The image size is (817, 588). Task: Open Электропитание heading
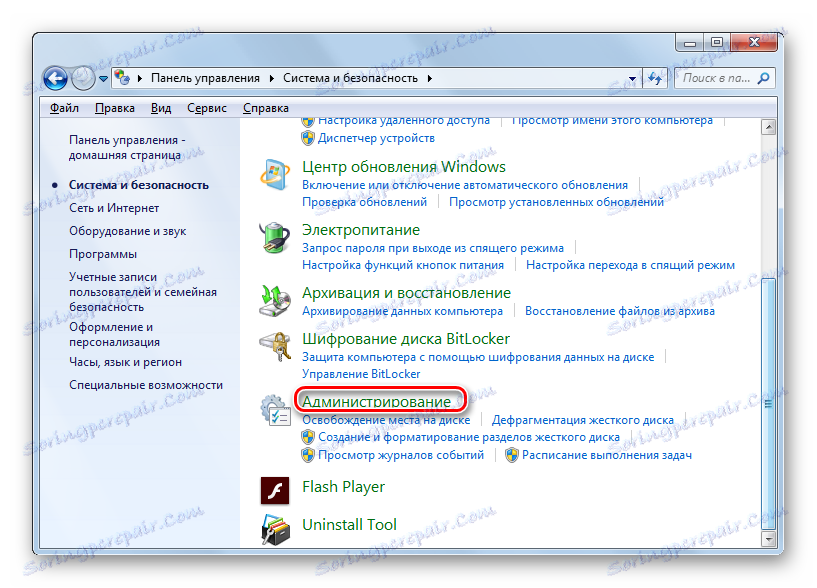[361, 230]
